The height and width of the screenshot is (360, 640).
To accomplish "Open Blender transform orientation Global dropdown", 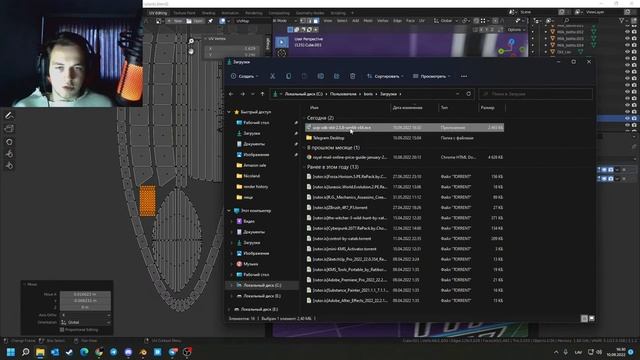I will [445, 20].
